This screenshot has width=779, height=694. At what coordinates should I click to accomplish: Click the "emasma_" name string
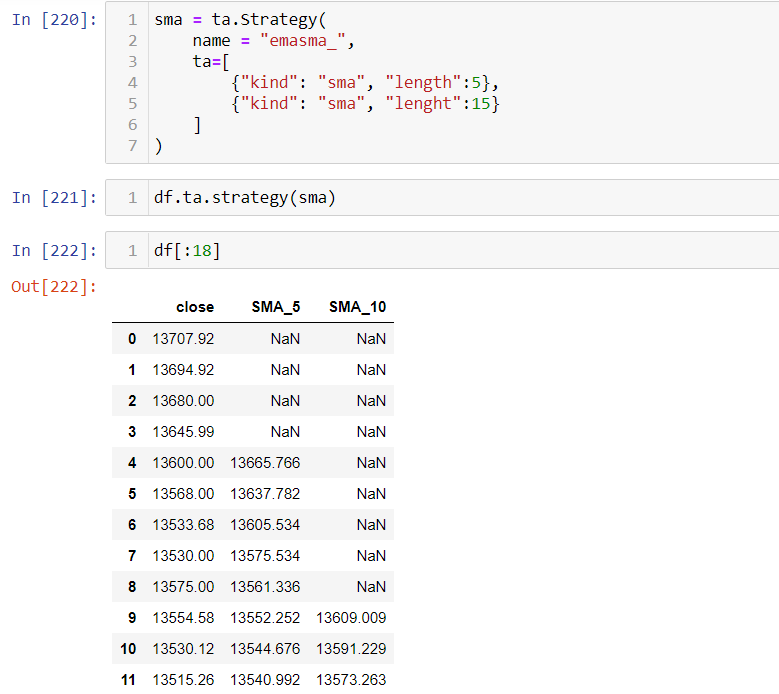303,41
